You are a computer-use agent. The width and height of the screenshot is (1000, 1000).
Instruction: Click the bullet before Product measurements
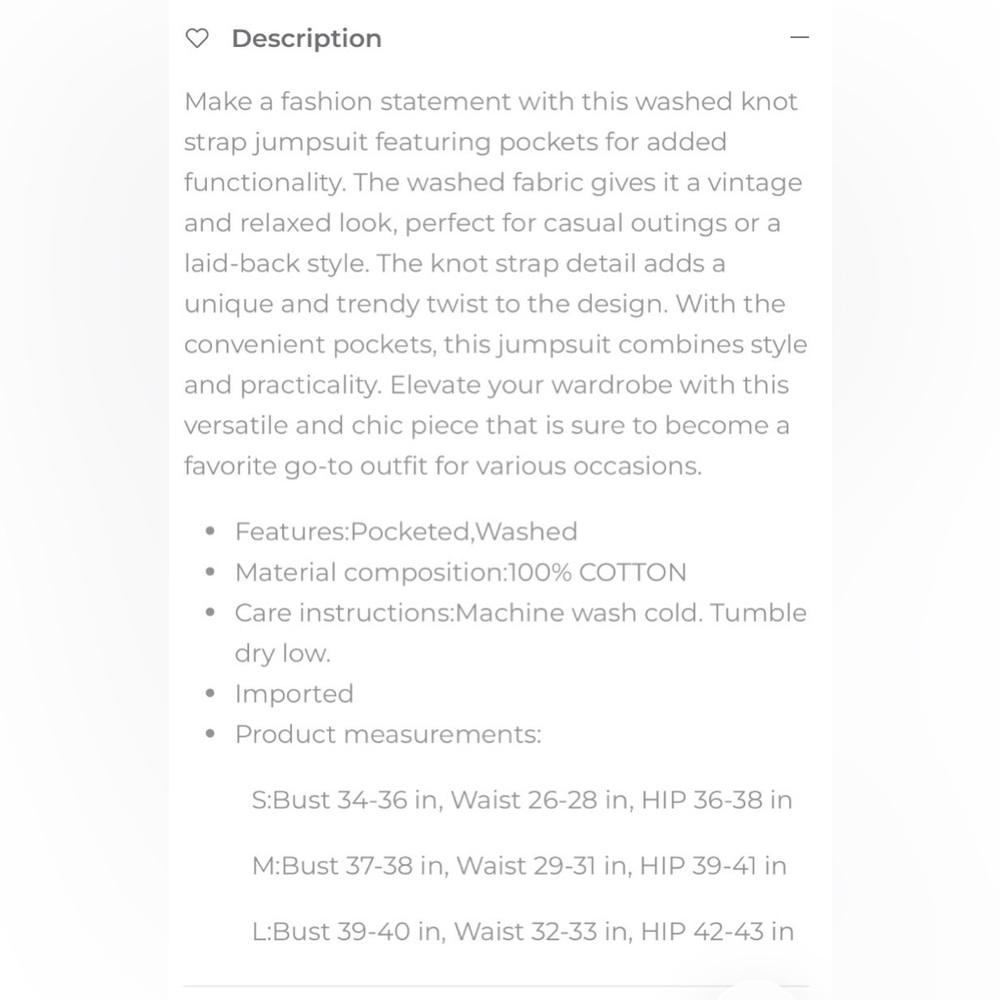[x=210, y=734]
